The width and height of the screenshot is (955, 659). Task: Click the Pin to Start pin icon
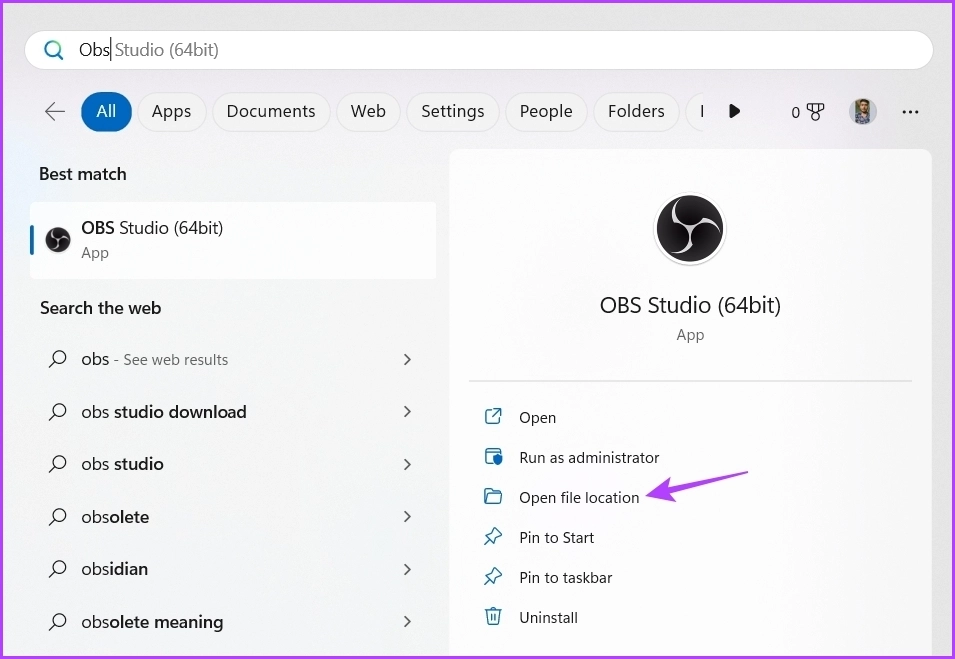(x=493, y=537)
